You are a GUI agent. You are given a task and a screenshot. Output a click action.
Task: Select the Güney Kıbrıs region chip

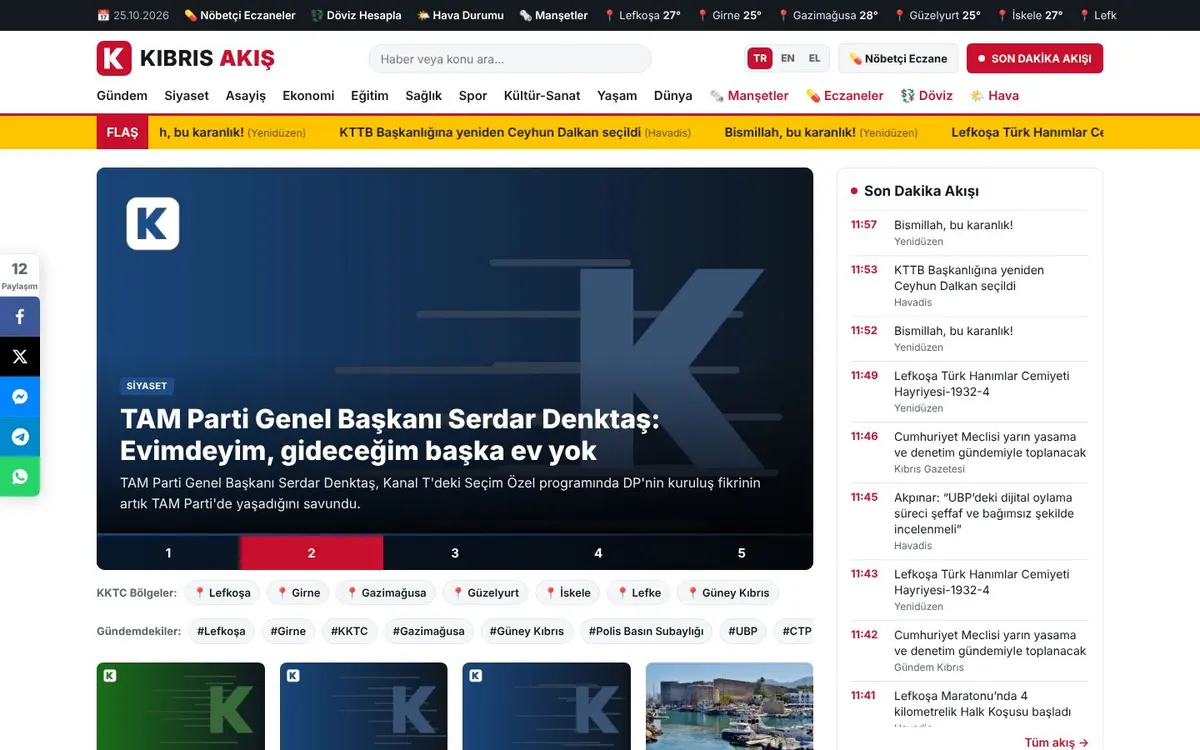(x=728, y=593)
